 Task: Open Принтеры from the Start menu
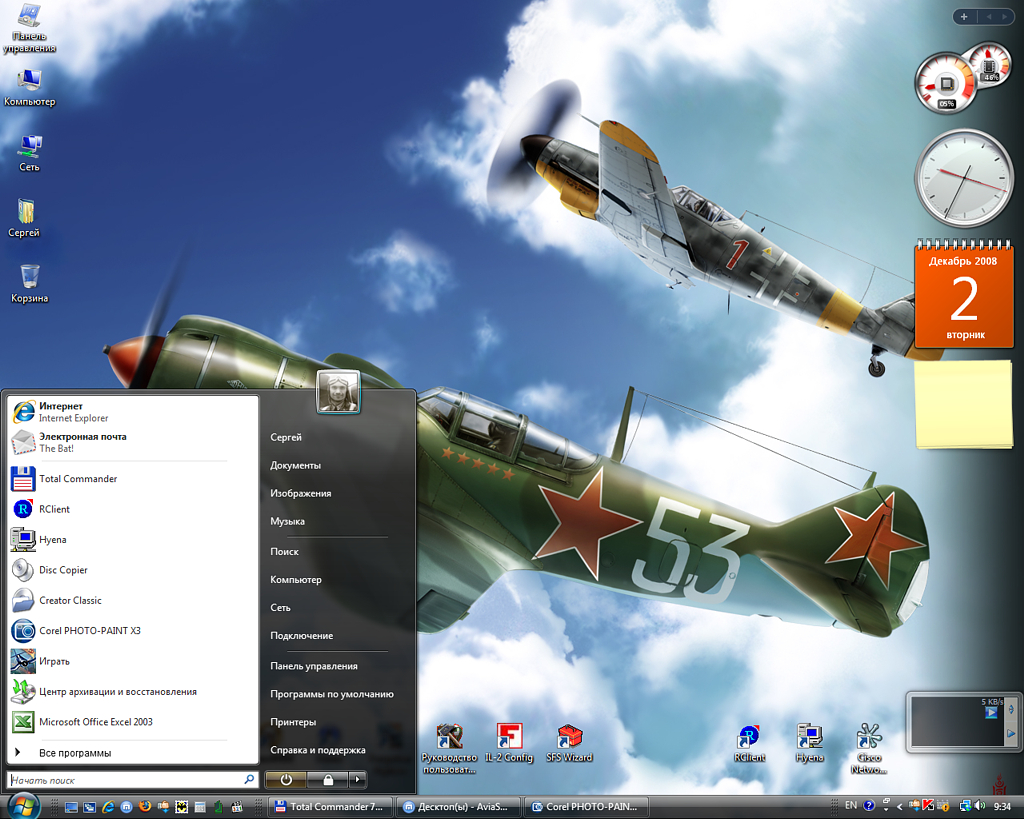pyautogui.click(x=293, y=722)
